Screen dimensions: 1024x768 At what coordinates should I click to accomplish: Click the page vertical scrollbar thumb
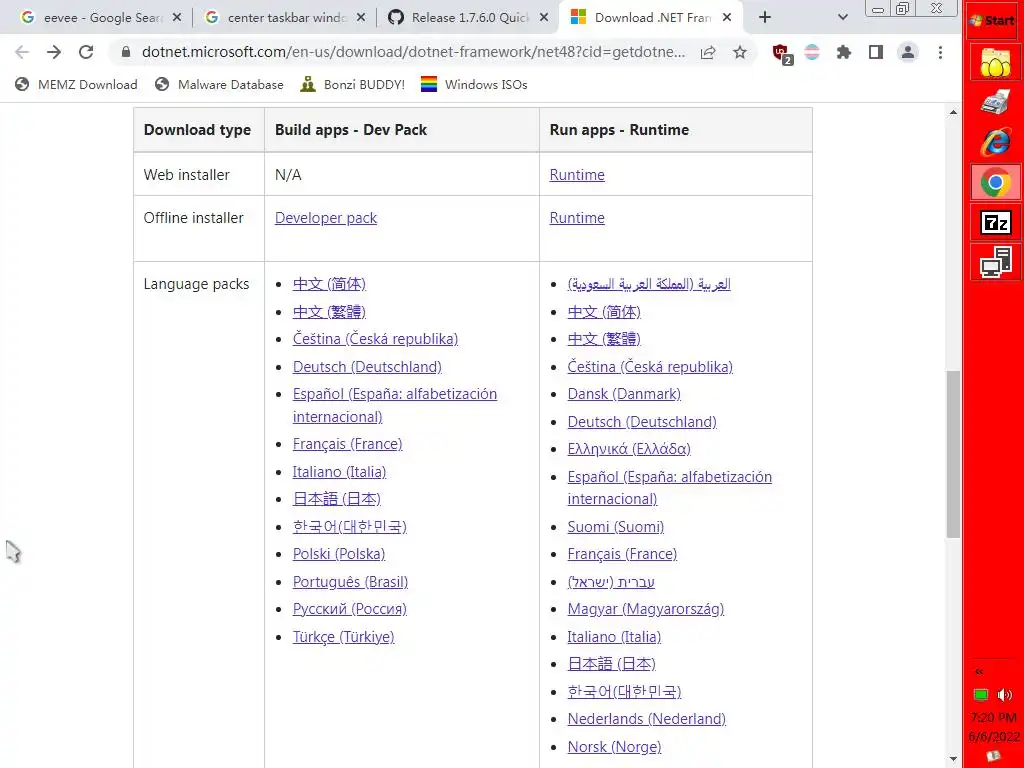click(x=953, y=455)
